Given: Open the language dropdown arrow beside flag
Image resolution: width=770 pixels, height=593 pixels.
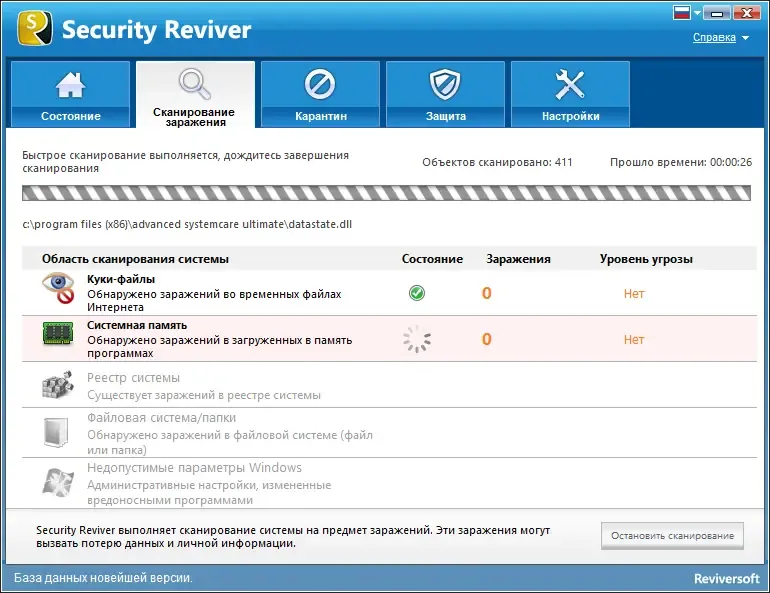Looking at the screenshot, I should (x=697, y=13).
